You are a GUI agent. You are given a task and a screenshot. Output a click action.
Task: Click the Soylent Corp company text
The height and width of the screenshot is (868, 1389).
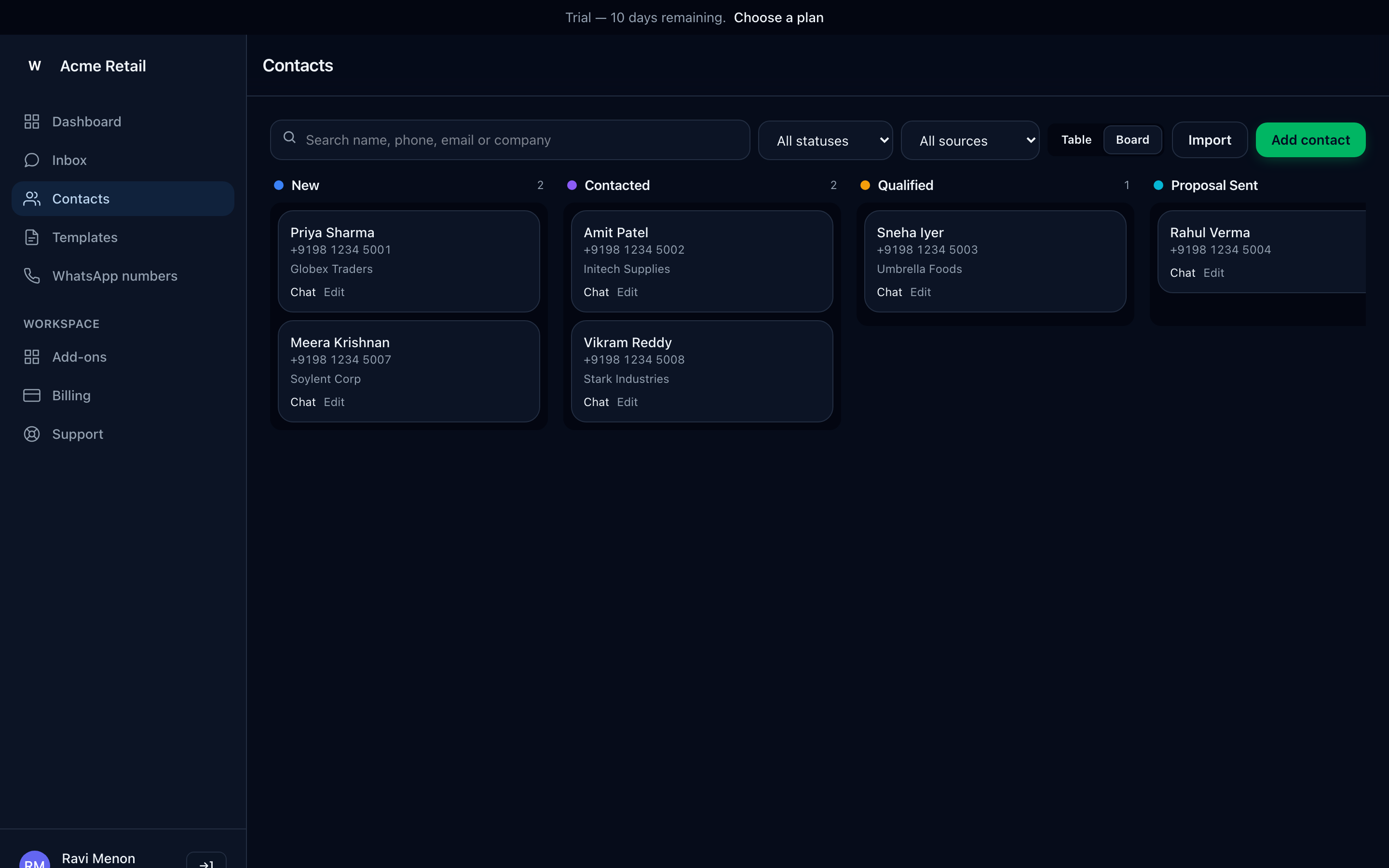click(x=326, y=380)
